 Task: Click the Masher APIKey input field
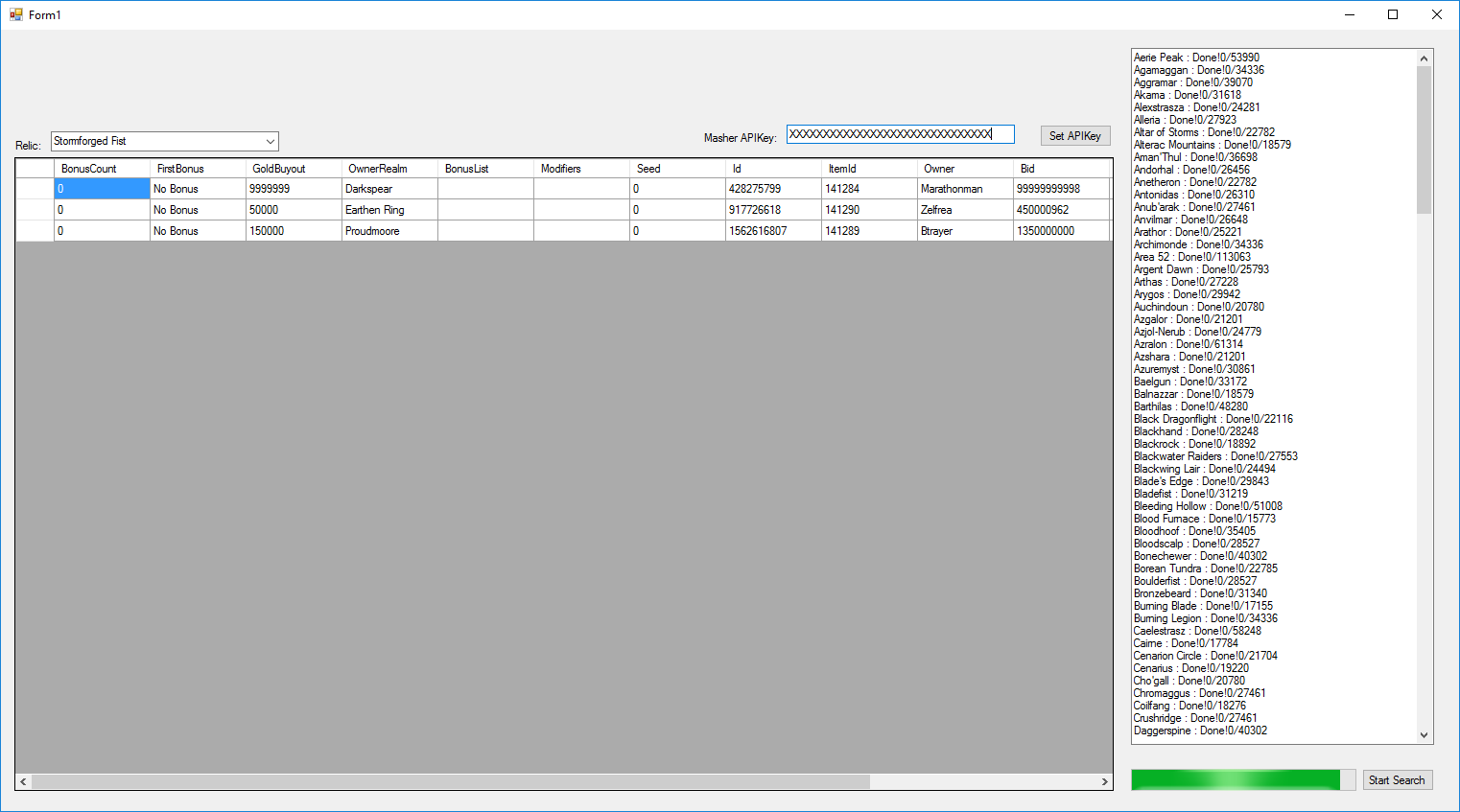click(900, 134)
